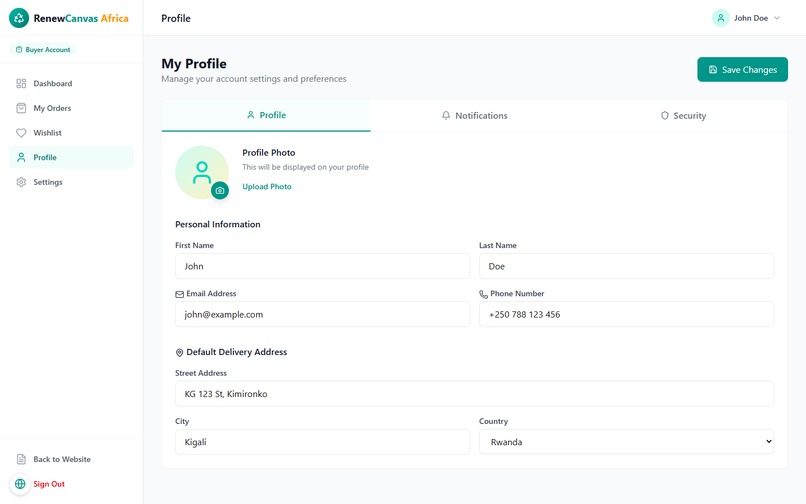Viewport: 806px width, 504px height.
Task: Click the Upload Photo link
Action: tap(267, 187)
